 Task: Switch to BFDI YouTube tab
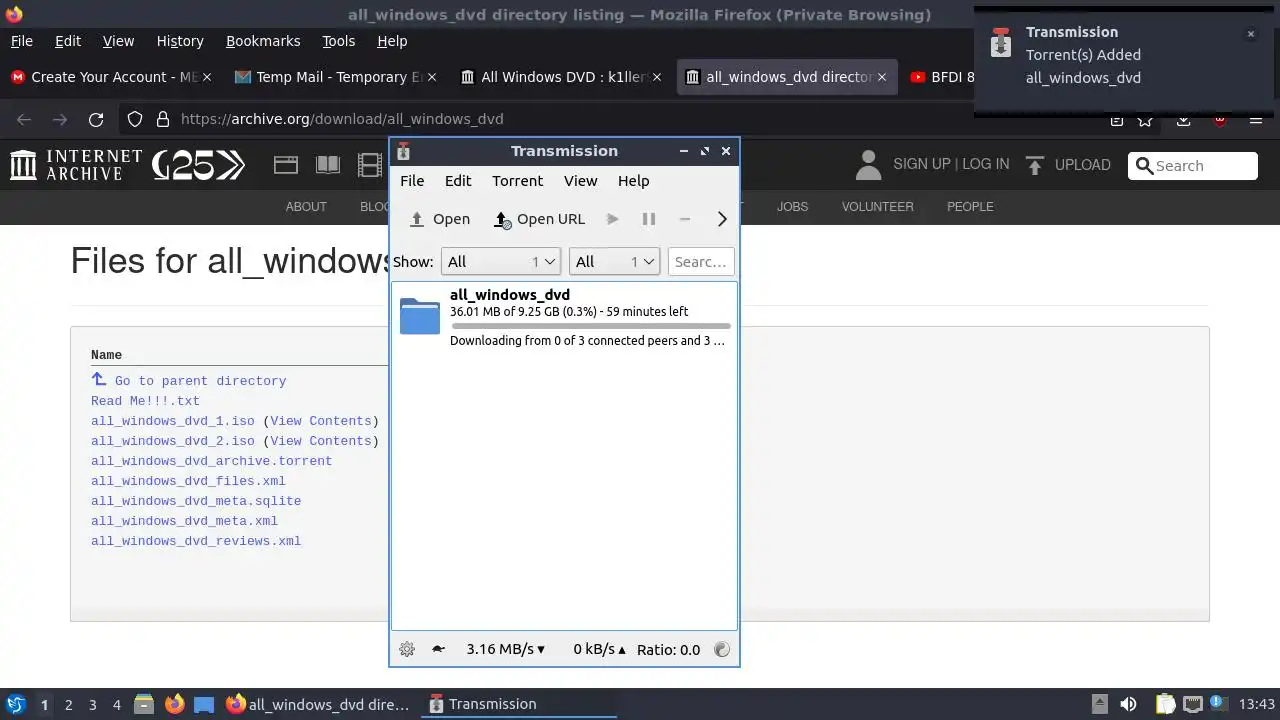click(x=941, y=77)
